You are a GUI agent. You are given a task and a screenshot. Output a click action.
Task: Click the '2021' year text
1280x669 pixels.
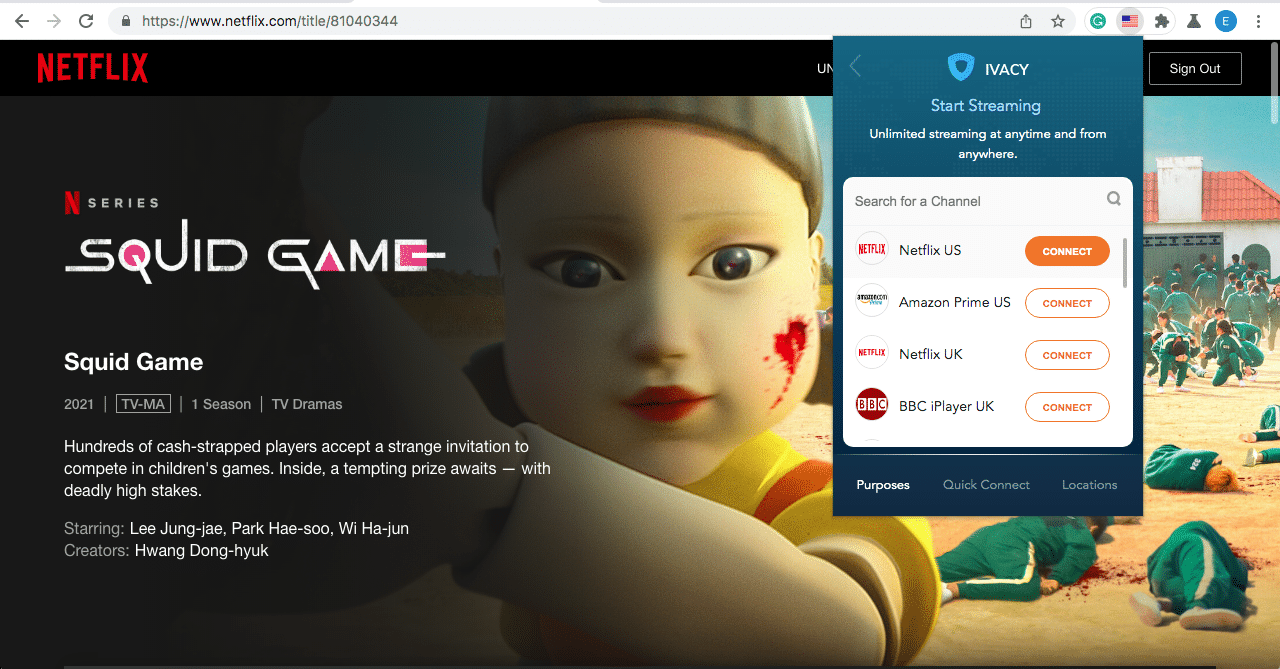pyautogui.click(x=79, y=404)
